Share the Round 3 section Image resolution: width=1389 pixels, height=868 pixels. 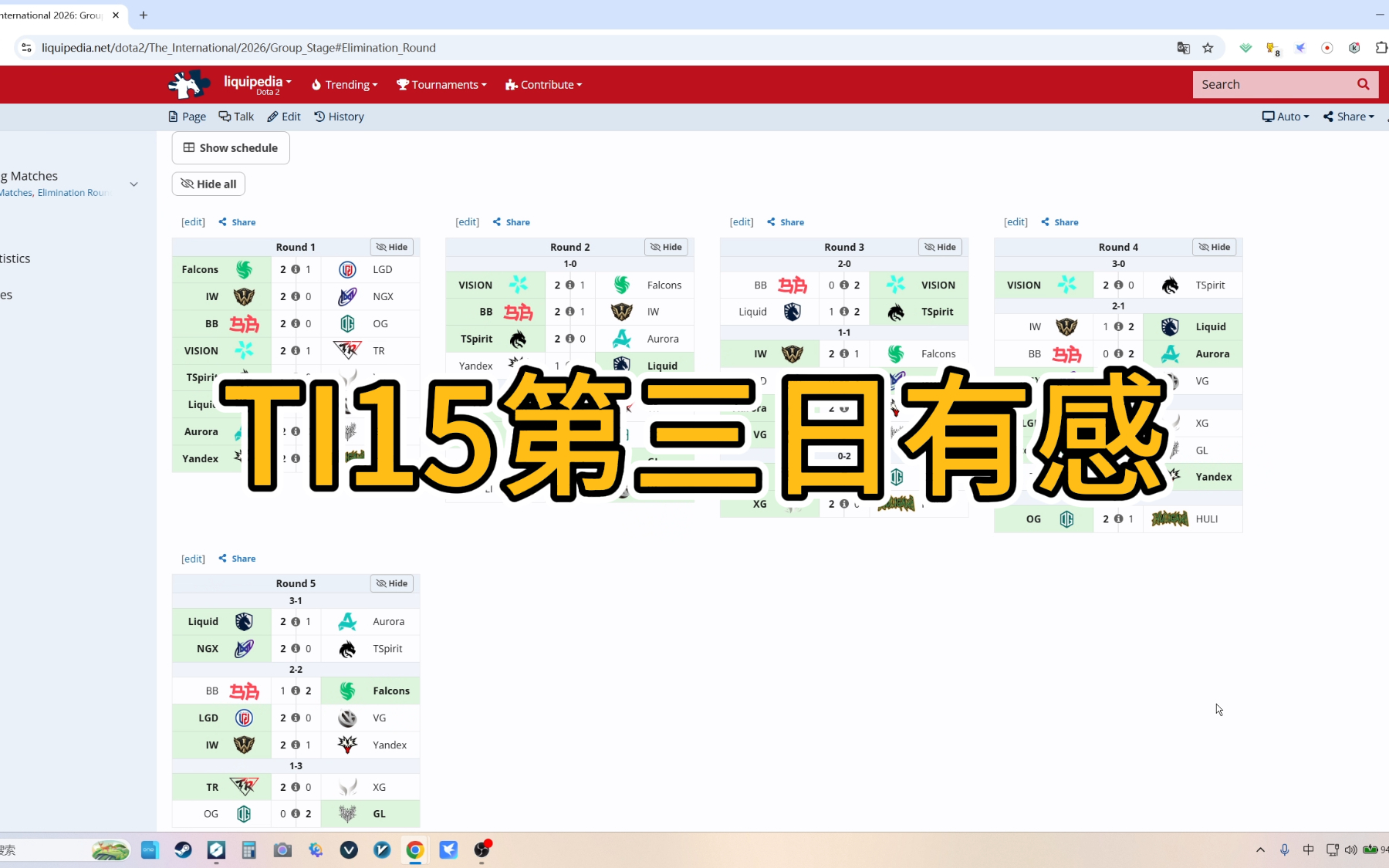point(786,222)
